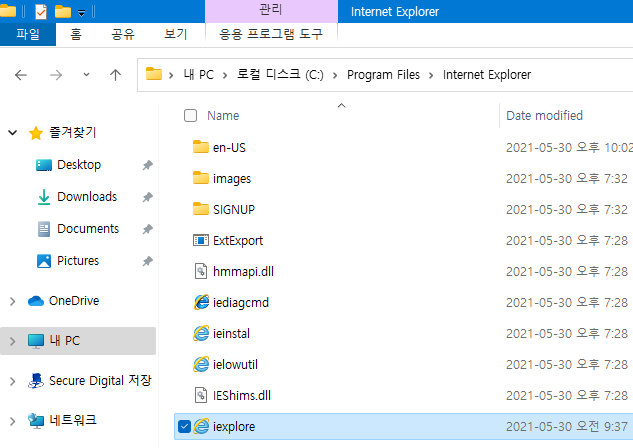The image size is (633, 448).
Task: Click the New Folder quick access icon
Action: [63, 12]
